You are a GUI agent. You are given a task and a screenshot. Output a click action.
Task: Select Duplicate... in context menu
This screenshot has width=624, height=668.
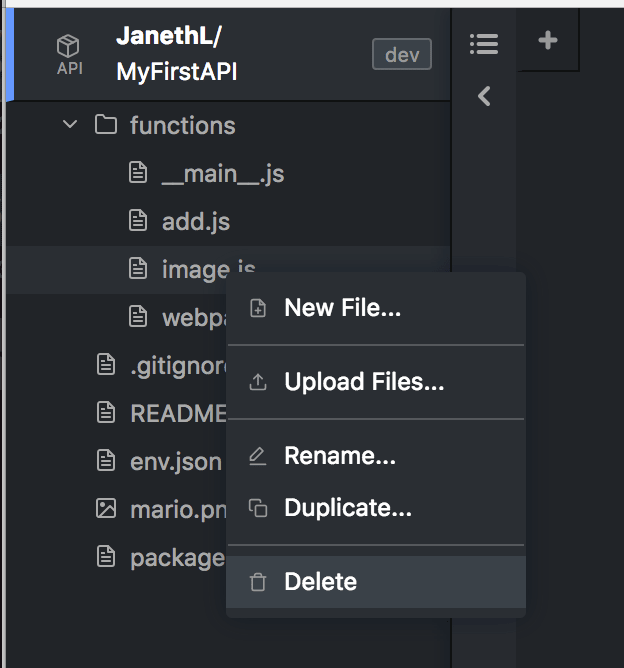(376, 508)
